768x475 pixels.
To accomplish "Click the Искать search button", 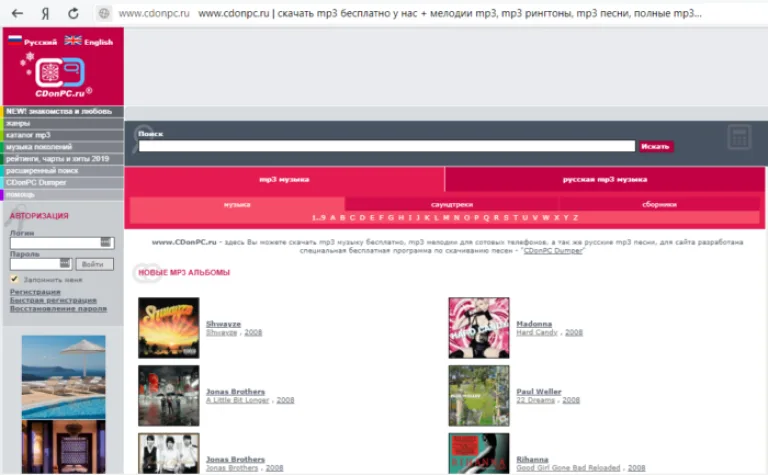I will 656,146.
